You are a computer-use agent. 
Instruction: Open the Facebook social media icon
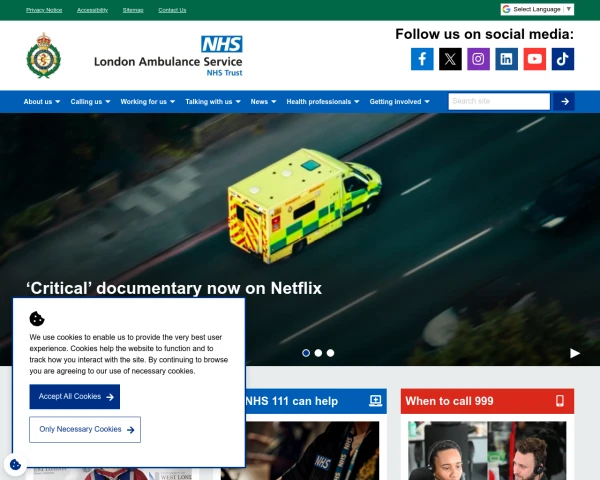[x=422, y=59]
